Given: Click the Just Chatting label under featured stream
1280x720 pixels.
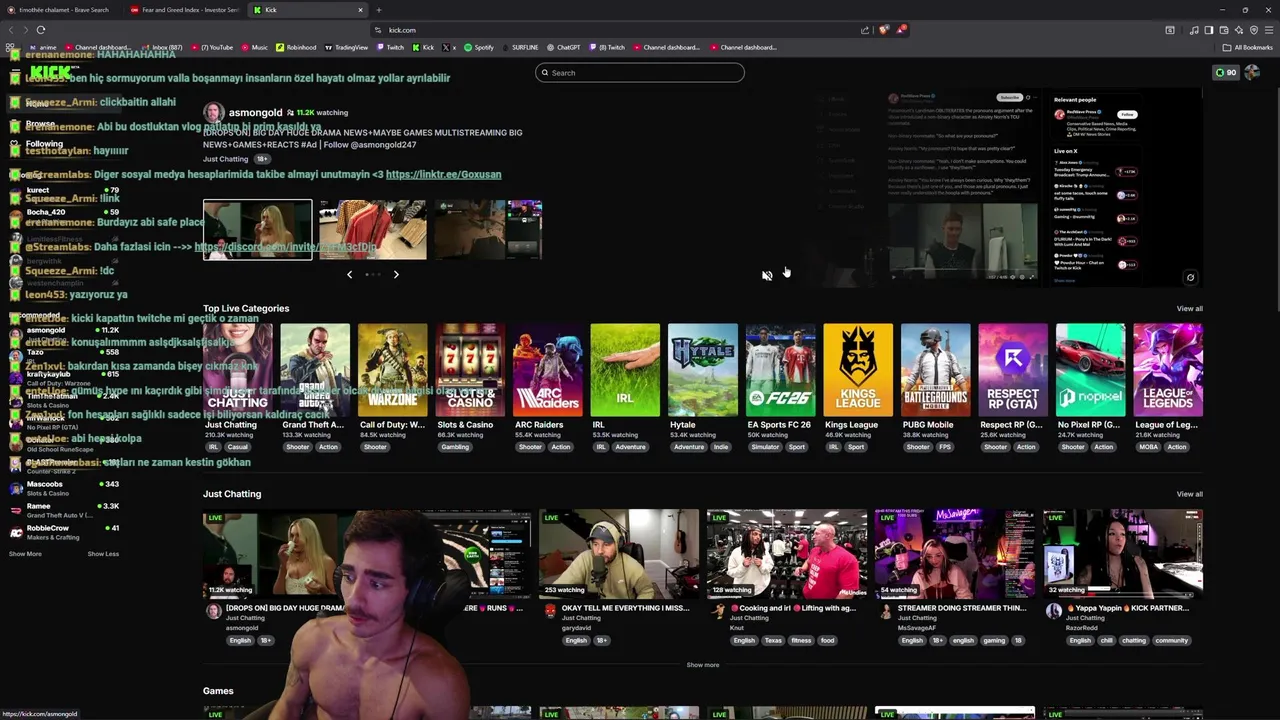Looking at the screenshot, I should pos(225,159).
